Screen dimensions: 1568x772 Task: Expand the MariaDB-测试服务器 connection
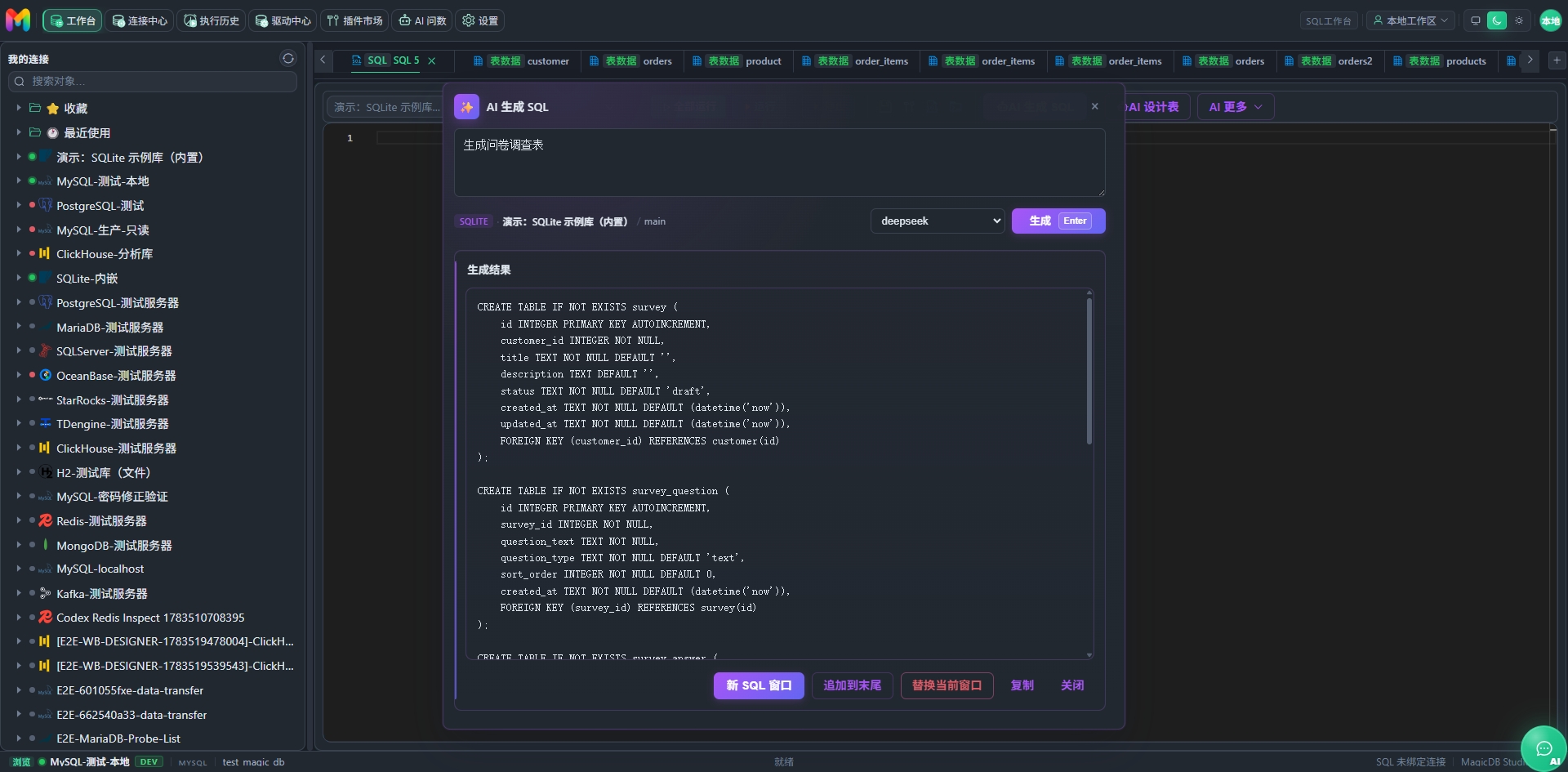(19, 326)
